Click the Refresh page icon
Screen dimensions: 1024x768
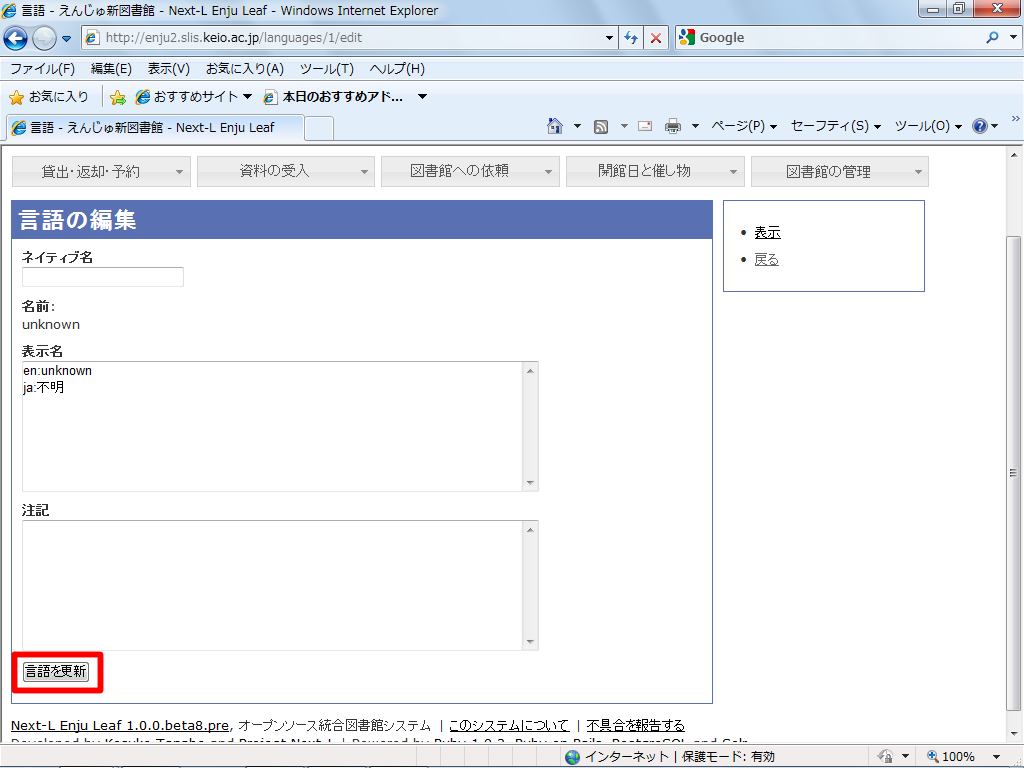pyautogui.click(x=631, y=38)
